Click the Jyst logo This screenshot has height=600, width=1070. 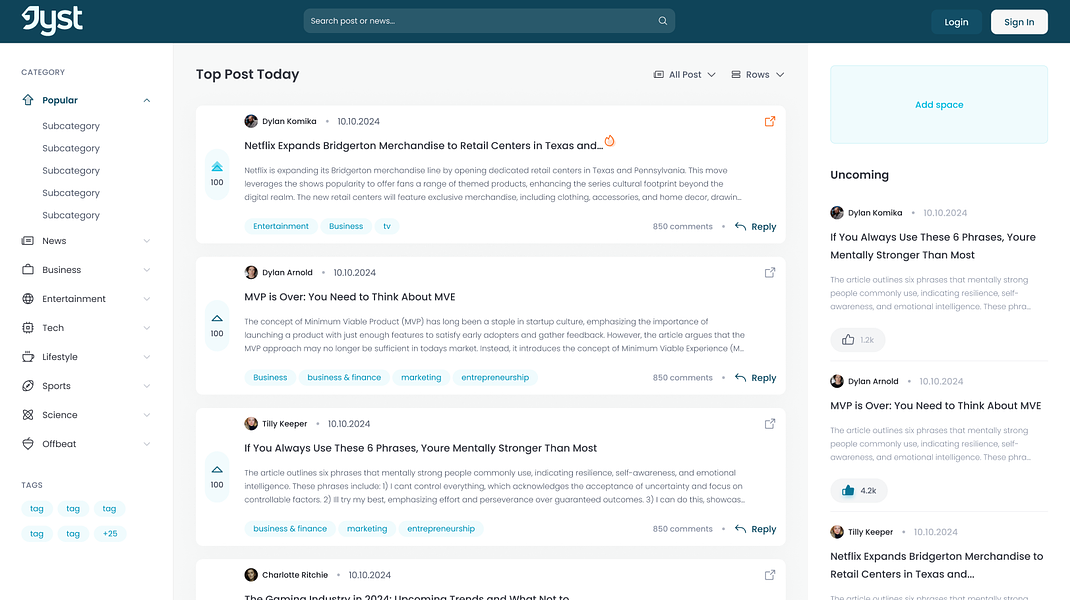(x=52, y=20)
